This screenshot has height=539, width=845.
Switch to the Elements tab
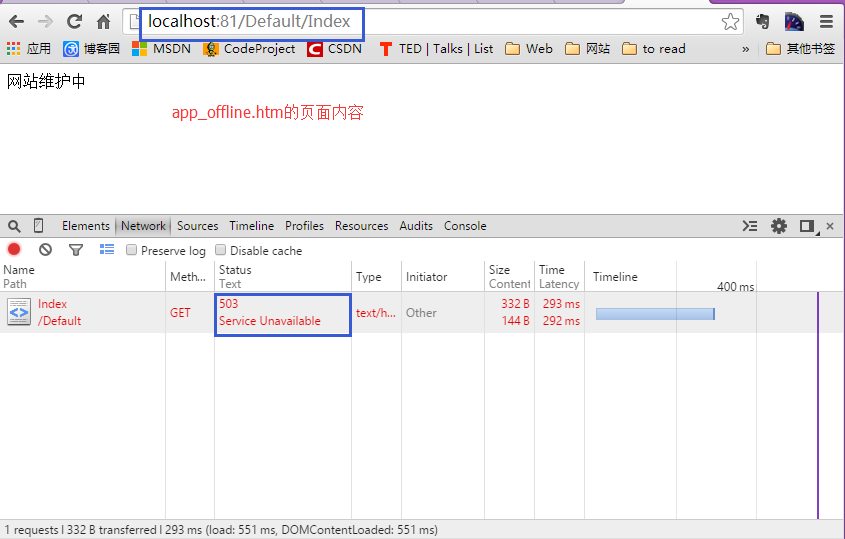pyautogui.click(x=86, y=226)
